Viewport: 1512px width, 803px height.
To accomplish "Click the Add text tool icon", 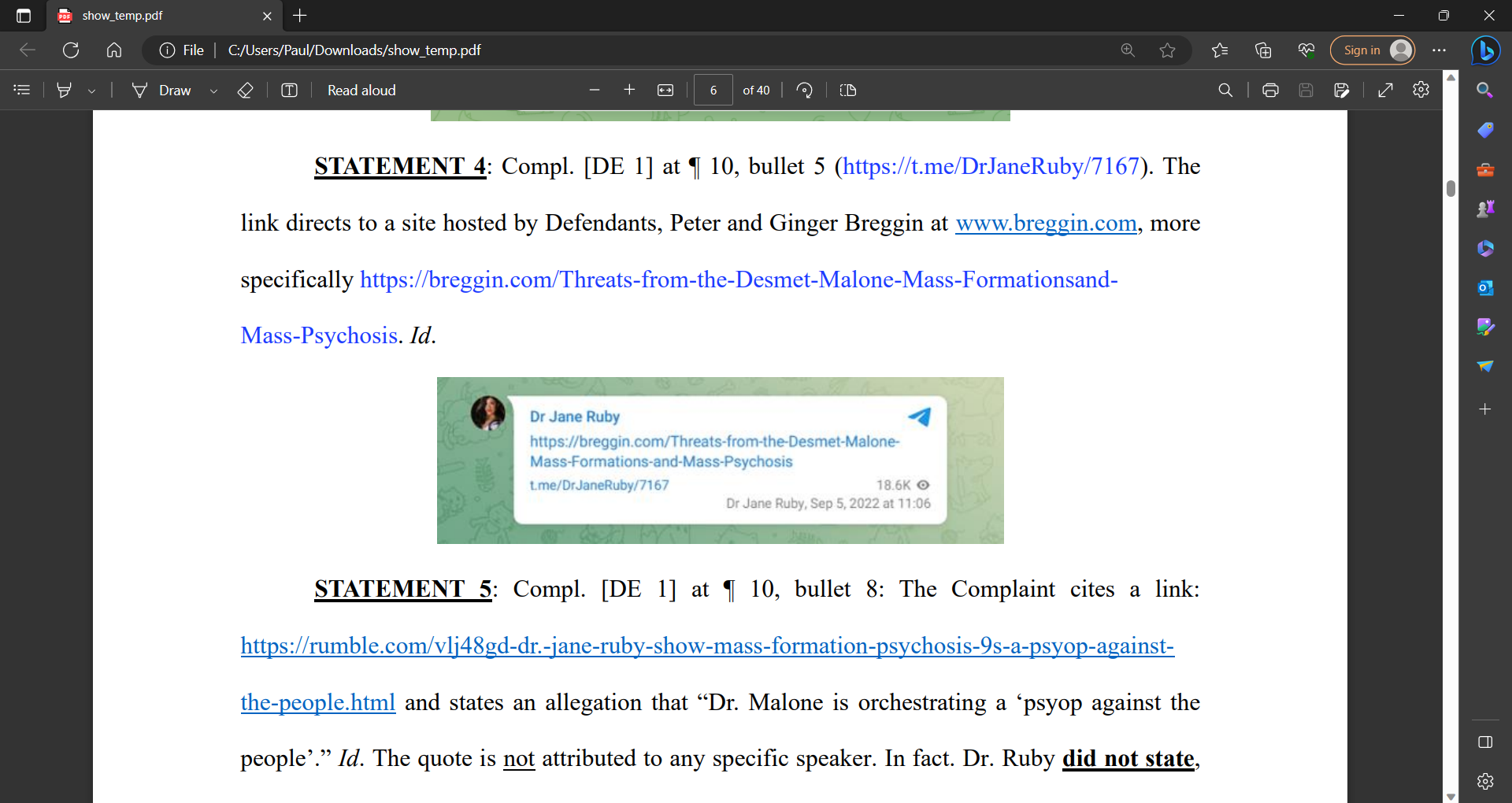I will tap(289, 91).
